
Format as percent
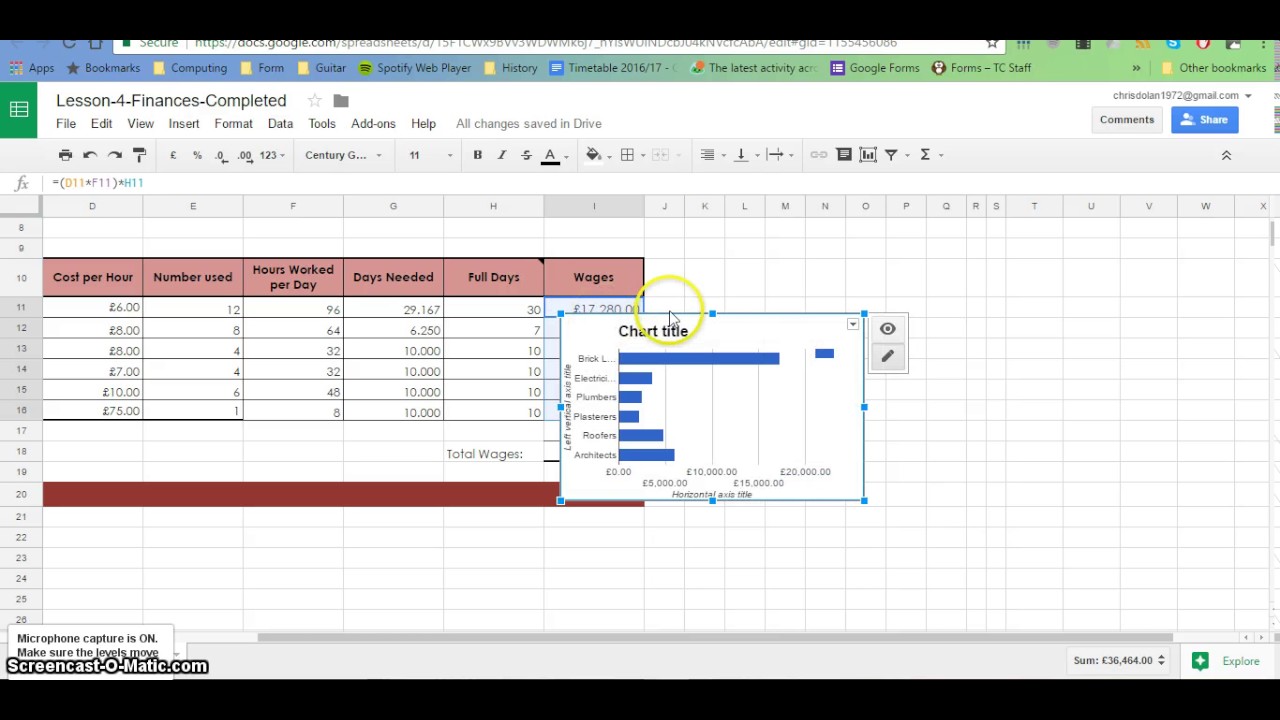(197, 155)
